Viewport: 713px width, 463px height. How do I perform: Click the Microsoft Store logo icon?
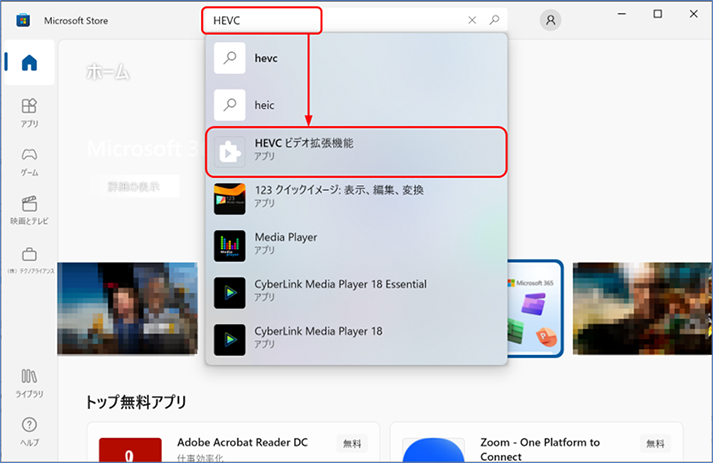pyautogui.click(x=23, y=20)
